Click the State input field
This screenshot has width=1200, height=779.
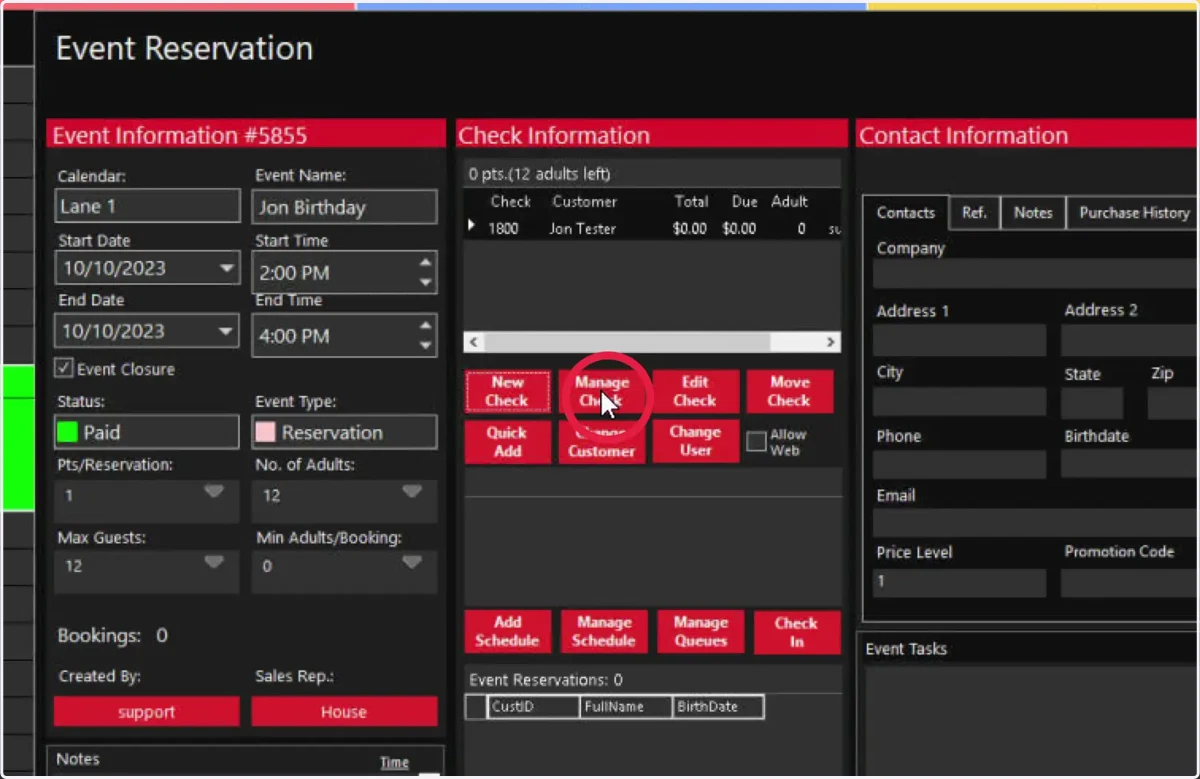tap(1092, 404)
